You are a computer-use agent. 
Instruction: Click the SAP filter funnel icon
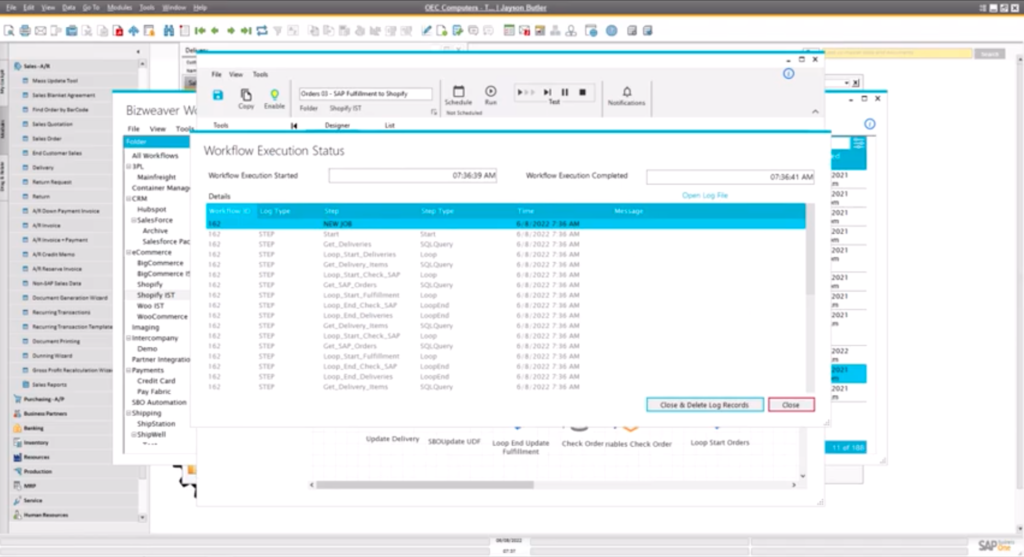coord(278,31)
